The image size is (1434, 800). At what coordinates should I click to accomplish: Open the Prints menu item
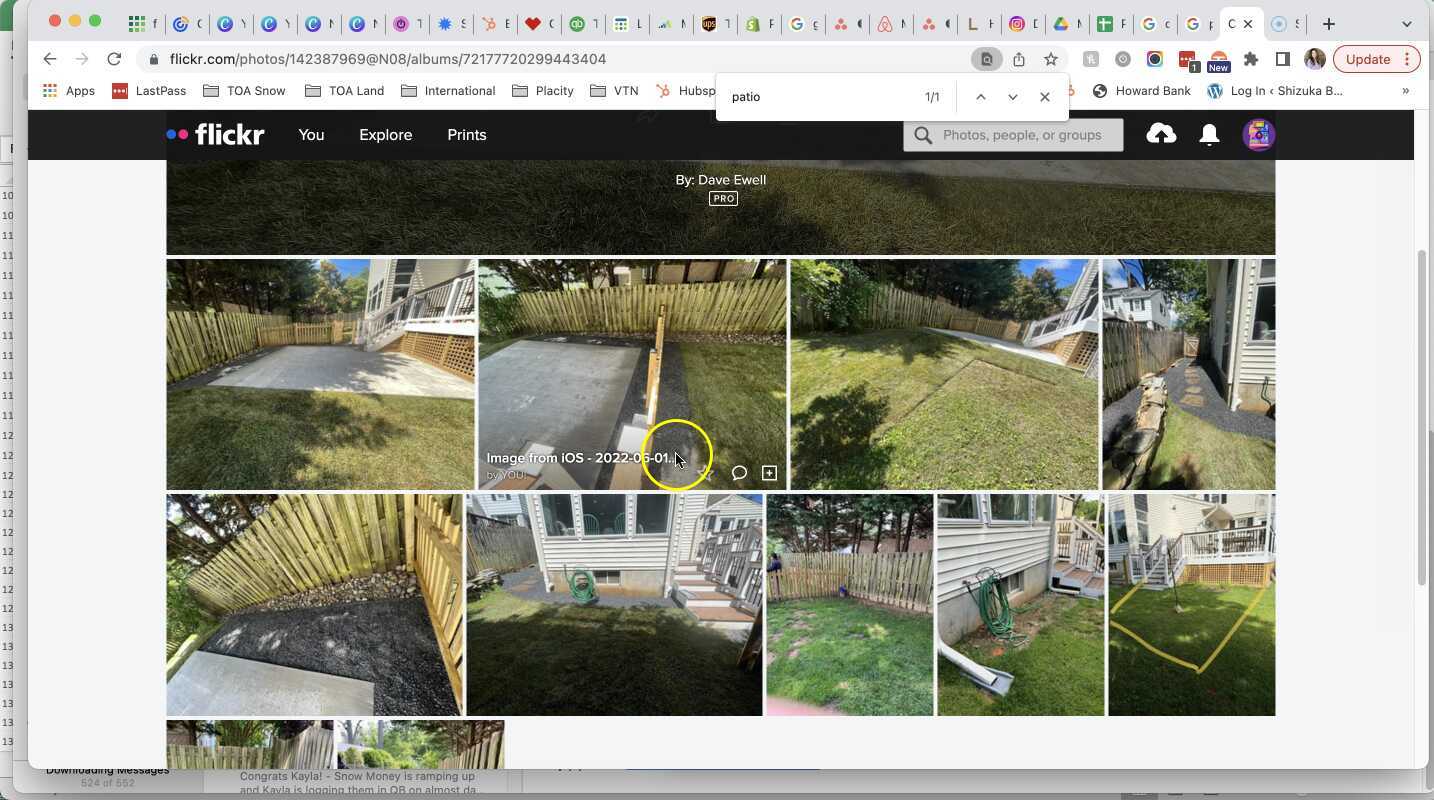tap(466, 135)
